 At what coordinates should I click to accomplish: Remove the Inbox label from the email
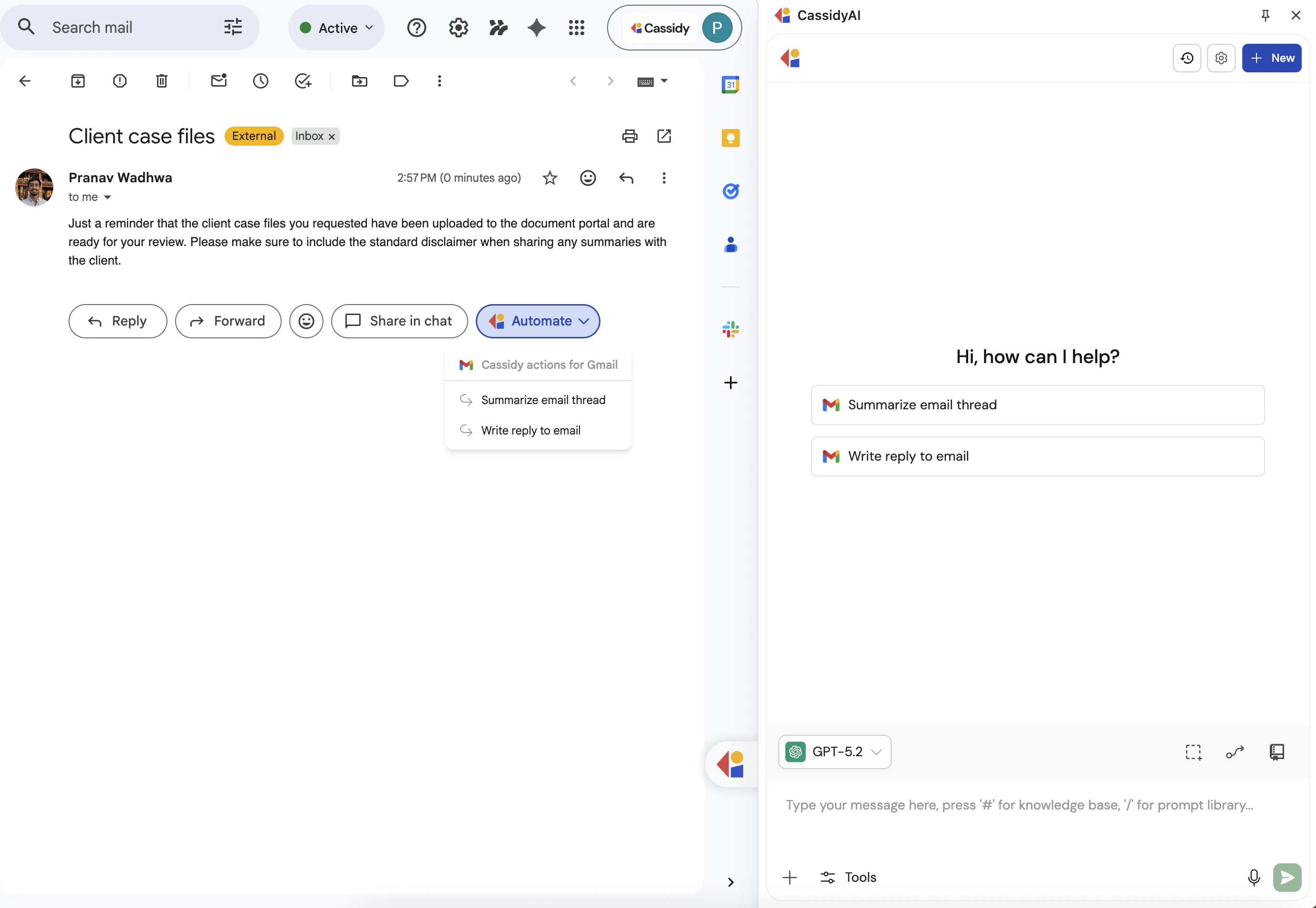pos(332,136)
